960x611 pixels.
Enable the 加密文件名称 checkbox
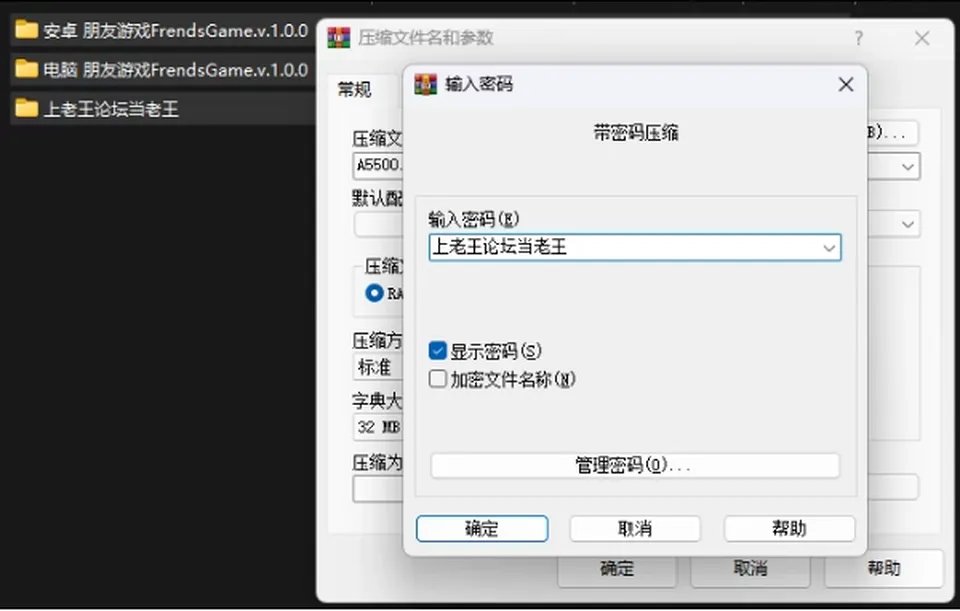(438, 379)
